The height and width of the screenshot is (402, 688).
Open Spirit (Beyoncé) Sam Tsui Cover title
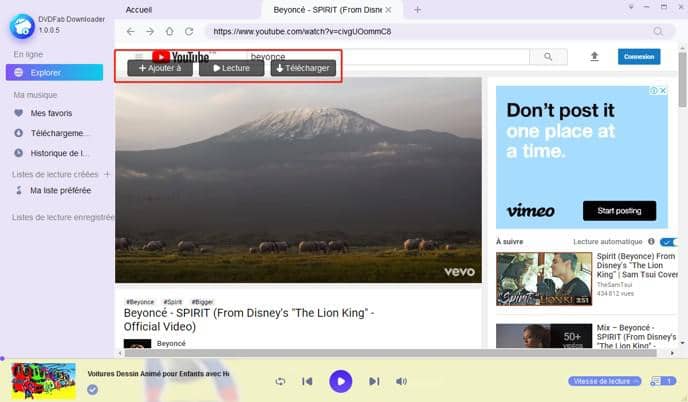coord(637,266)
